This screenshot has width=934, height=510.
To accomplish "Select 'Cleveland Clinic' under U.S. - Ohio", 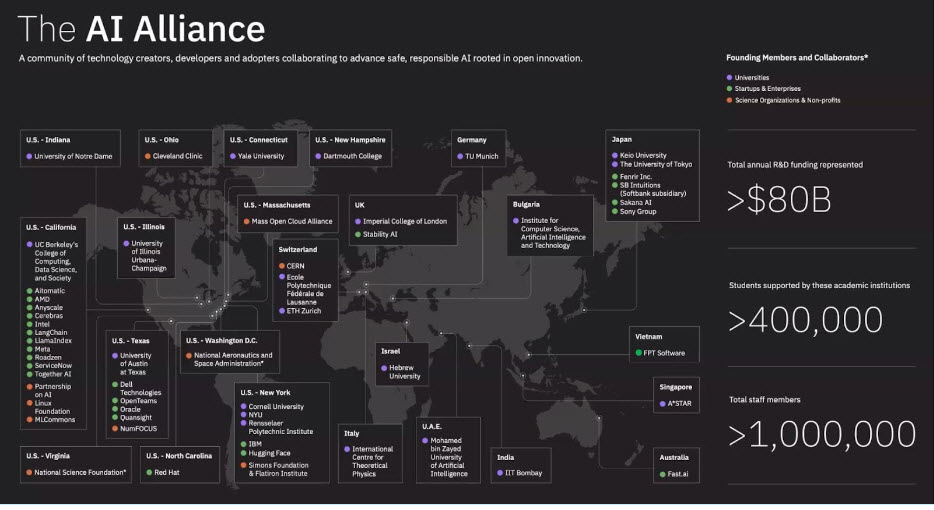I will pos(178,156).
